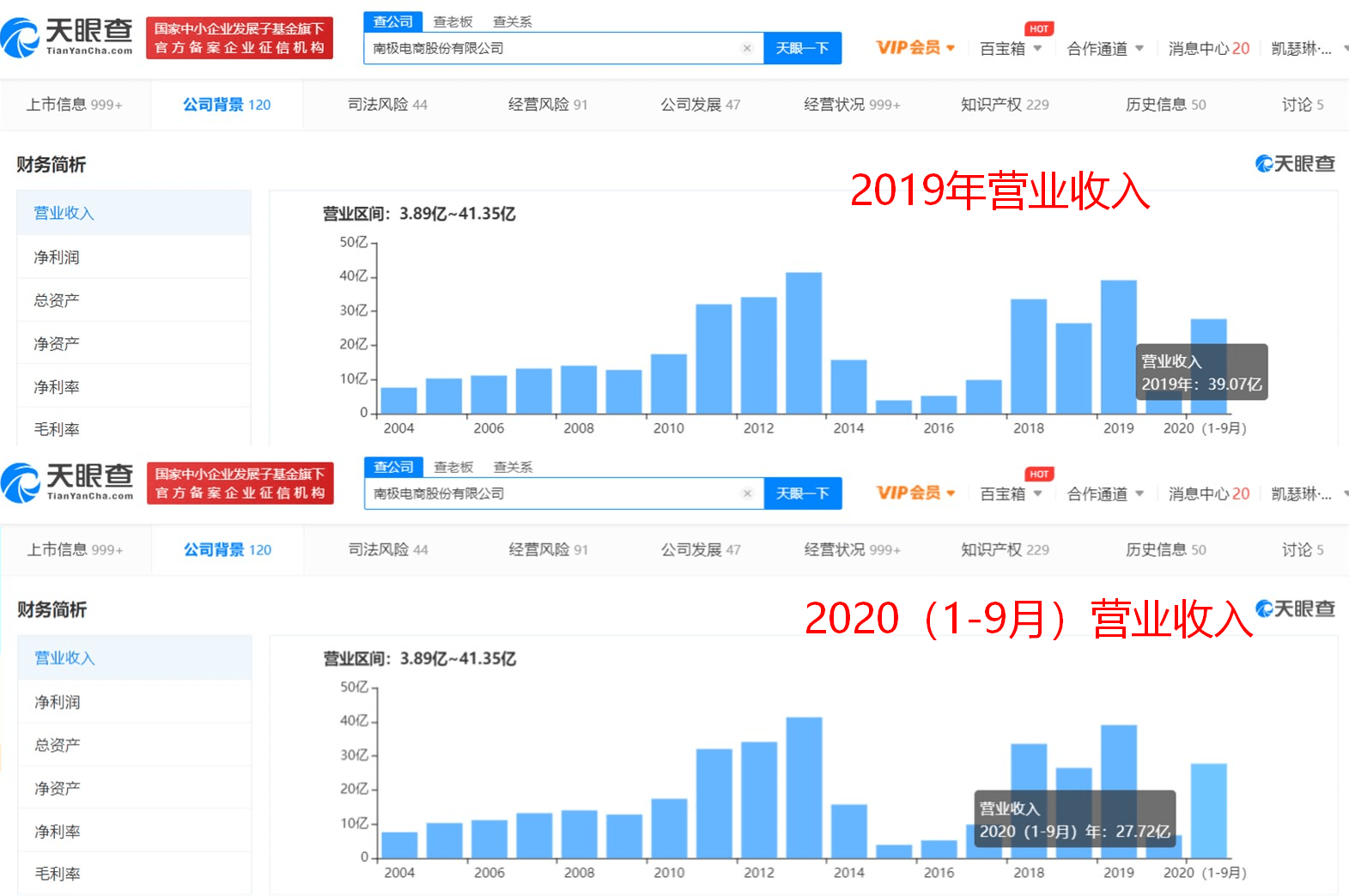Expand 合作通道 menu in the lower header
This screenshot has height=896, width=1349.
tap(1105, 494)
